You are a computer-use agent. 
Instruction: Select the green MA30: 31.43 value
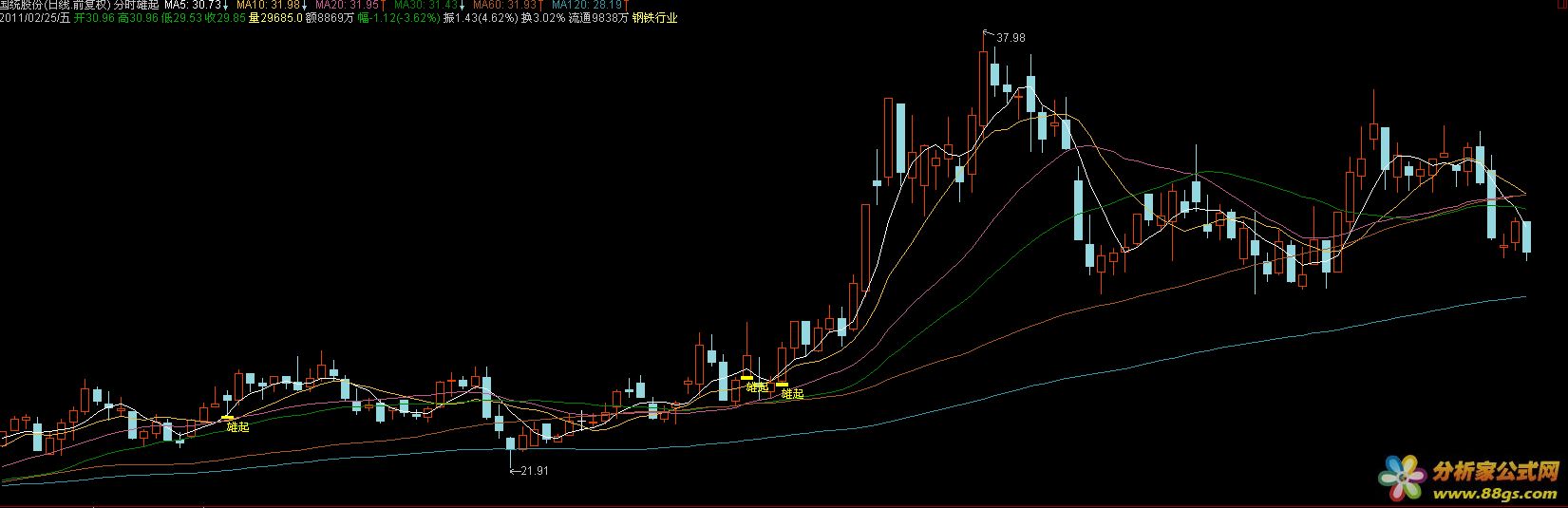coord(425,5)
